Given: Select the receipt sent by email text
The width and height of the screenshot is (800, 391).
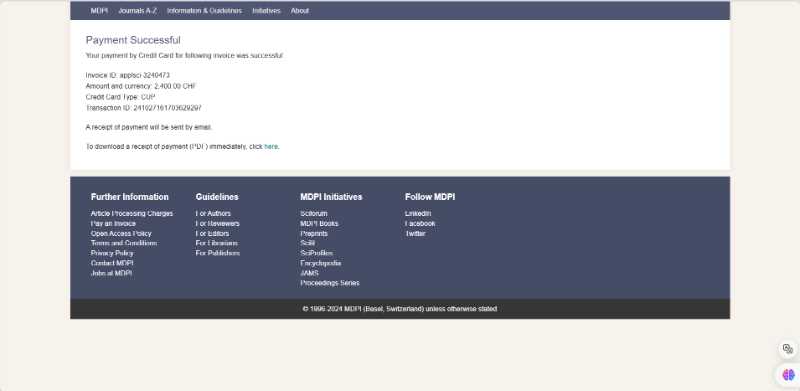Looking at the screenshot, I should (148, 127).
